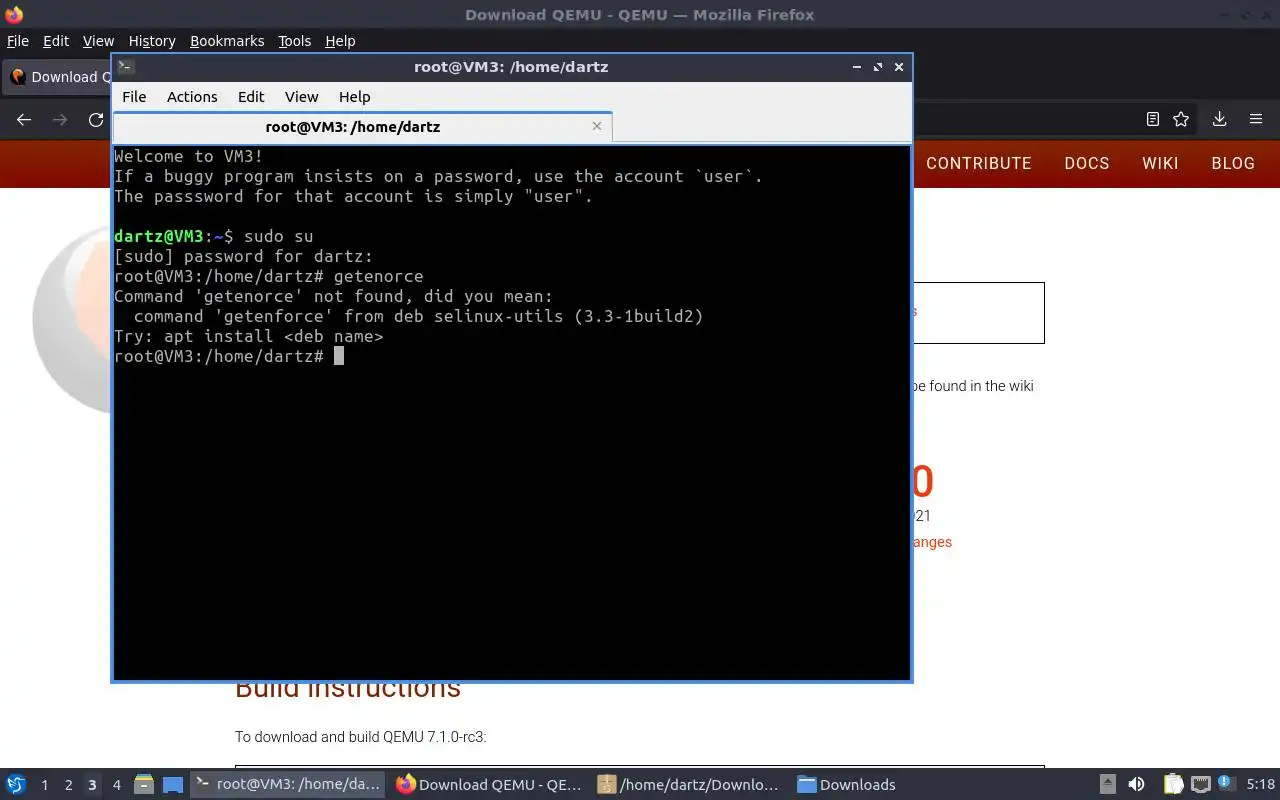Click 'Try: apt install <deb name>' line

(249, 336)
